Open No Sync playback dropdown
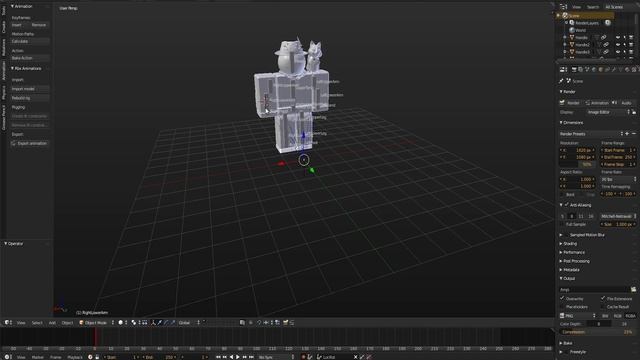The width and height of the screenshot is (640, 360). 276,357
